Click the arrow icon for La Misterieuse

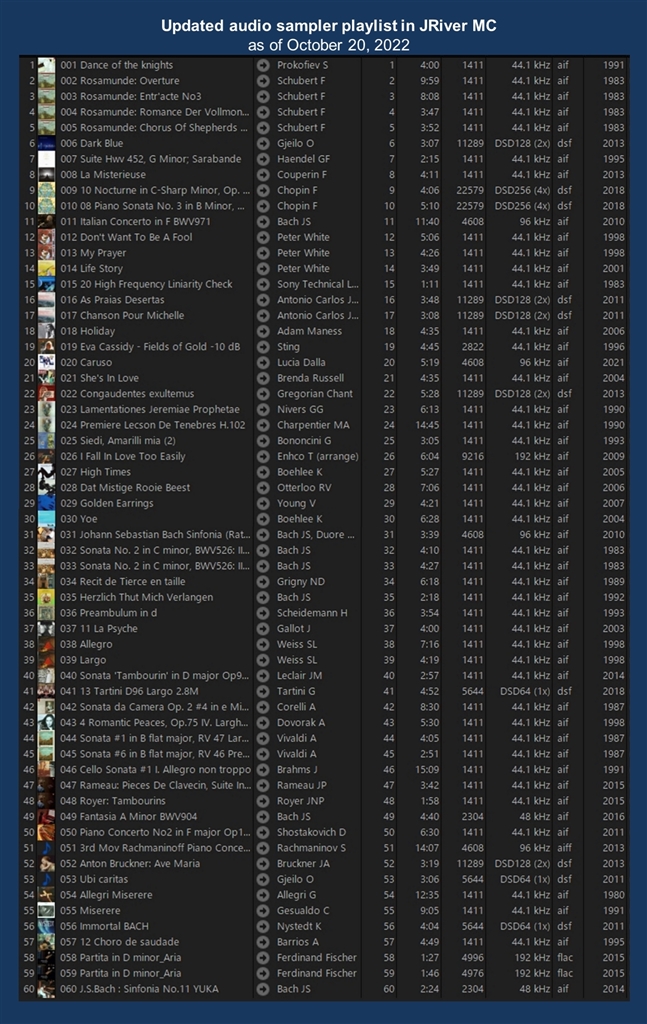263,175
